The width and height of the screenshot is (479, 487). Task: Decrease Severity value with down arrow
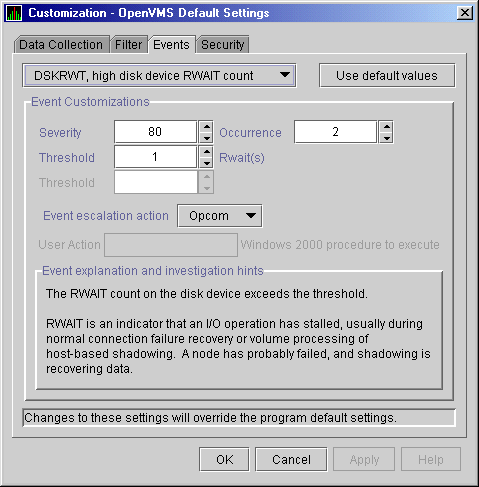coord(207,138)
